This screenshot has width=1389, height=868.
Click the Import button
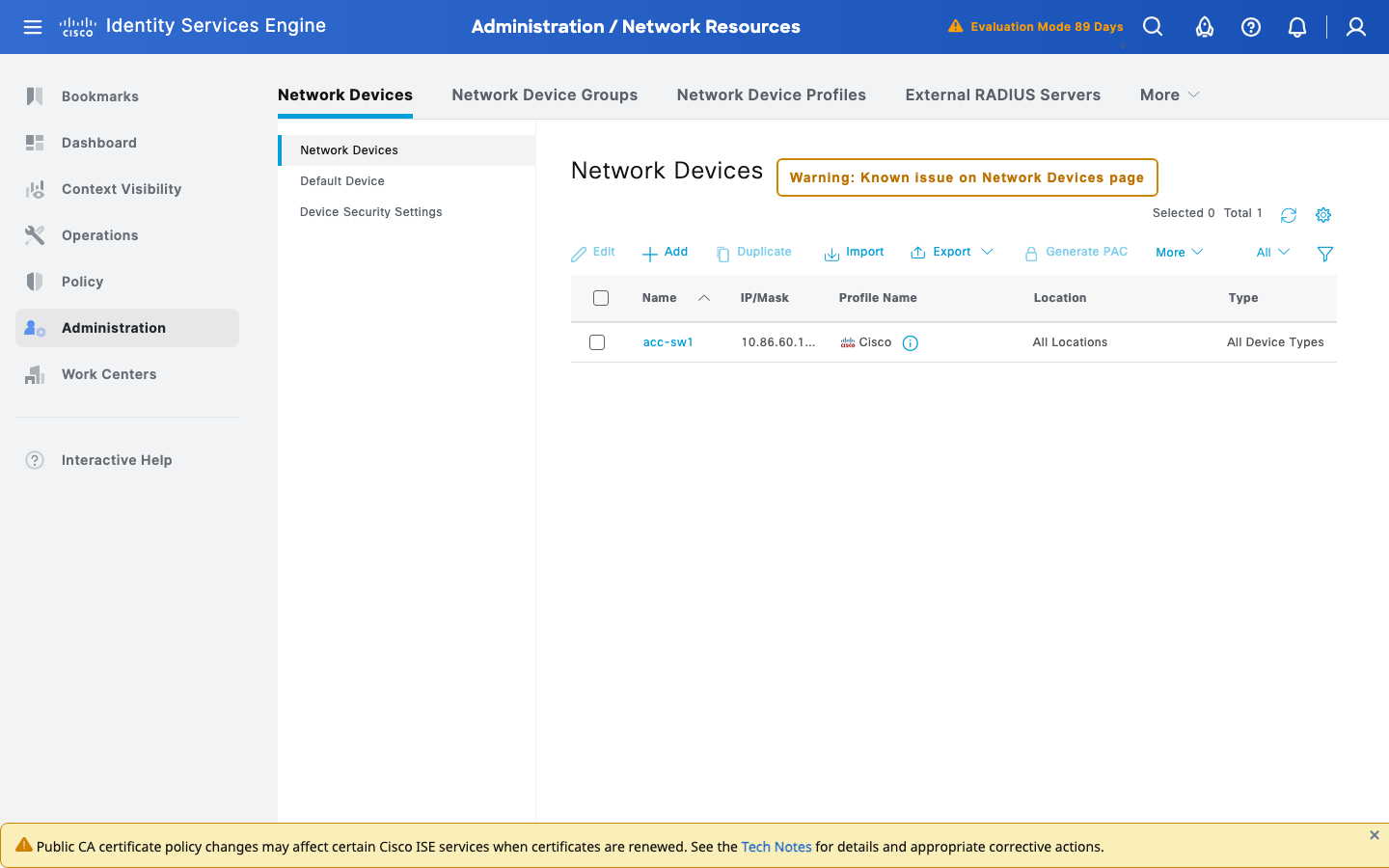855,253
